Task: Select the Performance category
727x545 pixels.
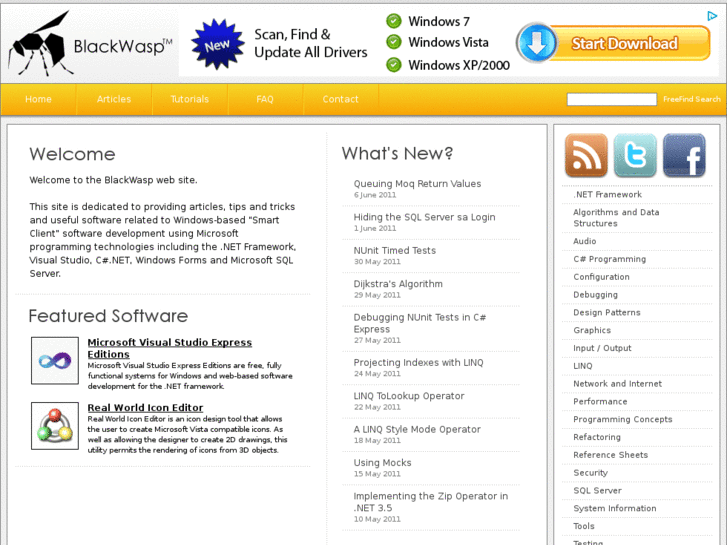Action: (x=600, y=402)
